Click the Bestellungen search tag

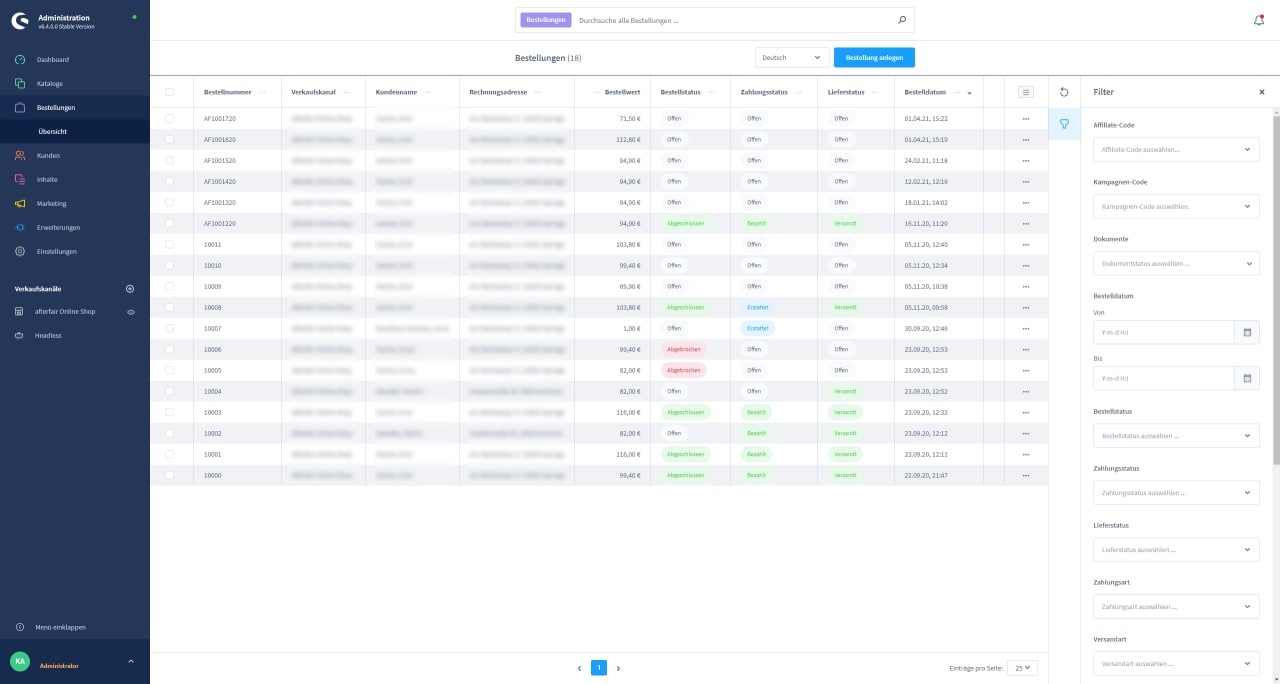546,20
